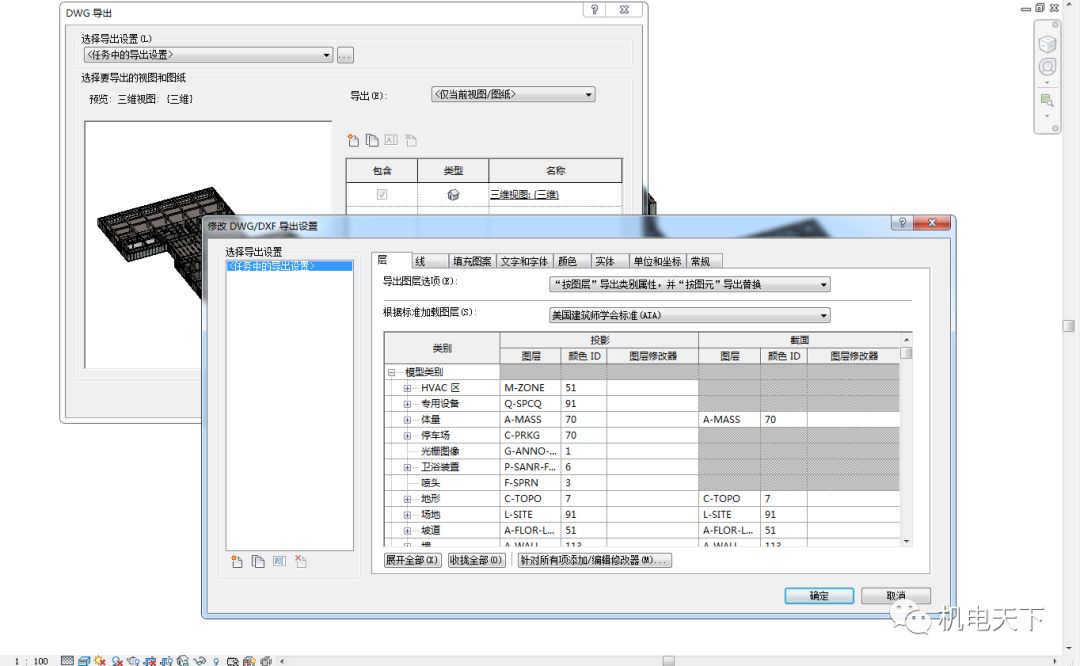Click the 取消 button
The height and width of the screenshot is (666, 1080).
[895, 596]
